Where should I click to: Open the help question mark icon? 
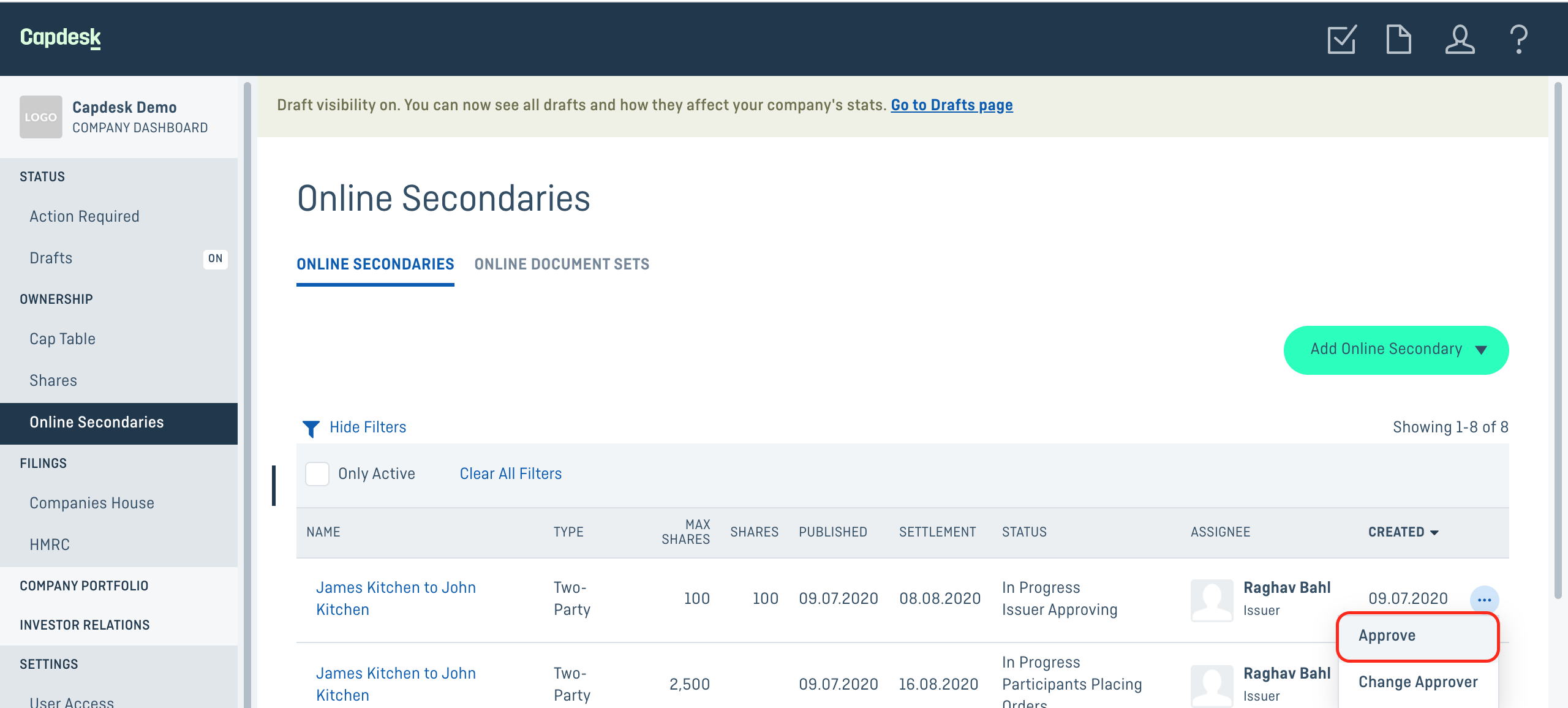tap(1518, 39)
